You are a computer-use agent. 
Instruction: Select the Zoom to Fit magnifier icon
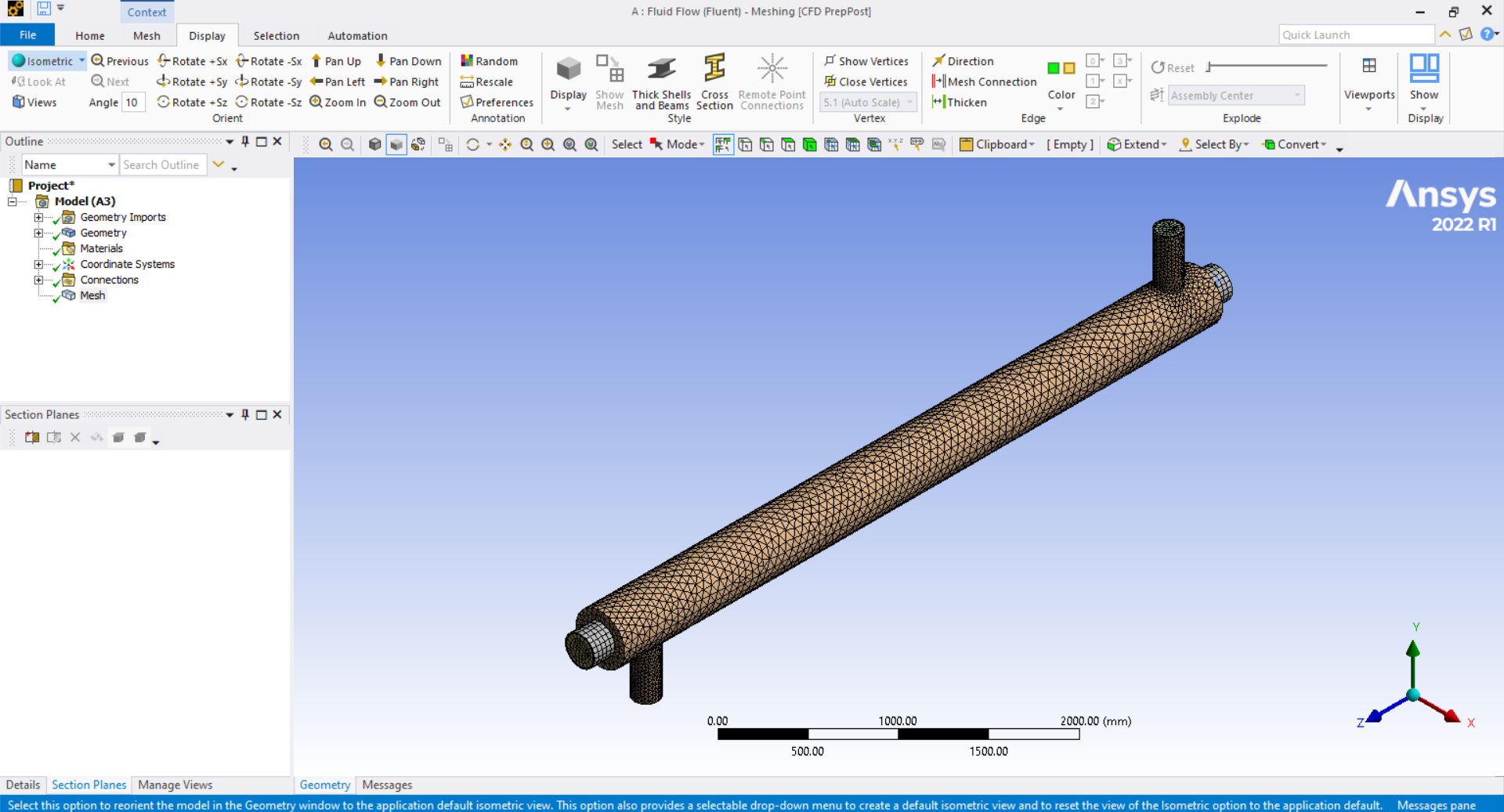pos(569,145)
